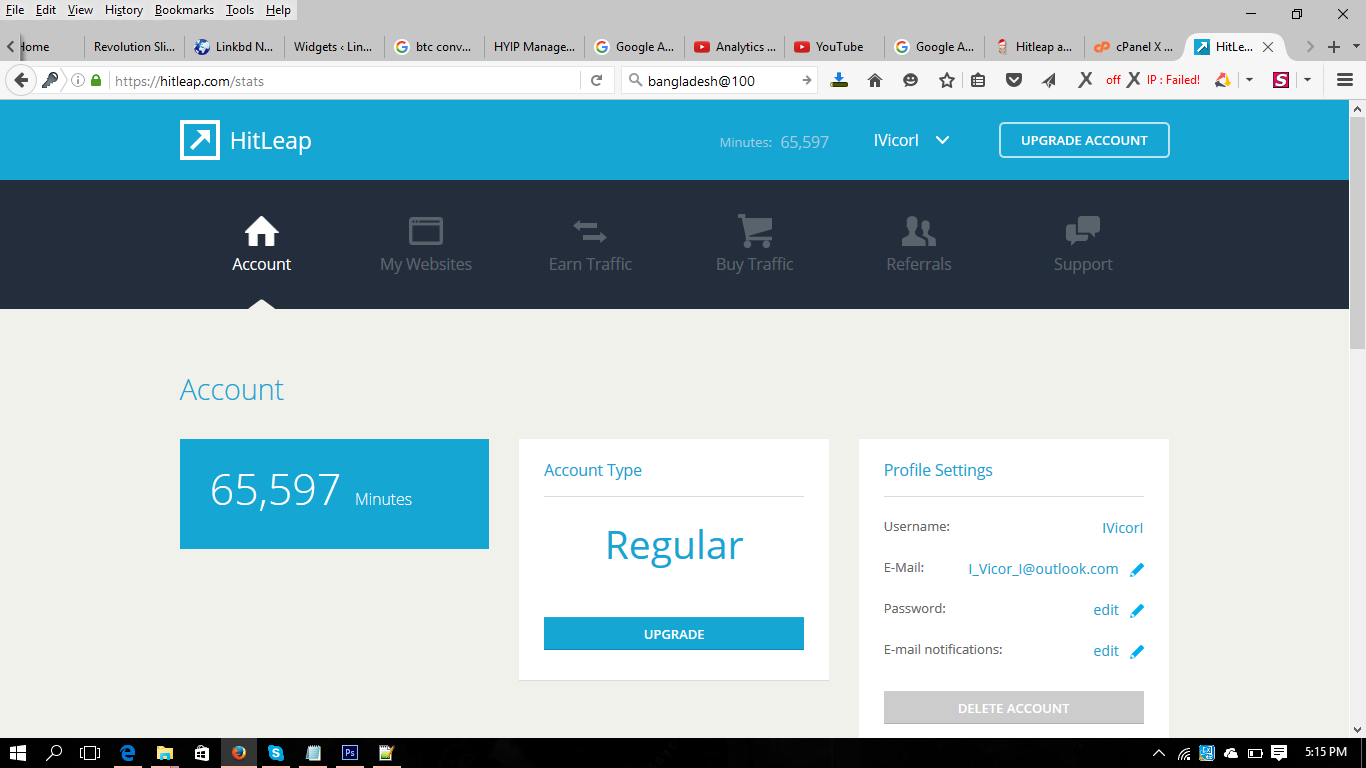This screenshot has height=768, width=1366.
Task: Open Skype from the Windows taskbar
Action: [275, 753]
